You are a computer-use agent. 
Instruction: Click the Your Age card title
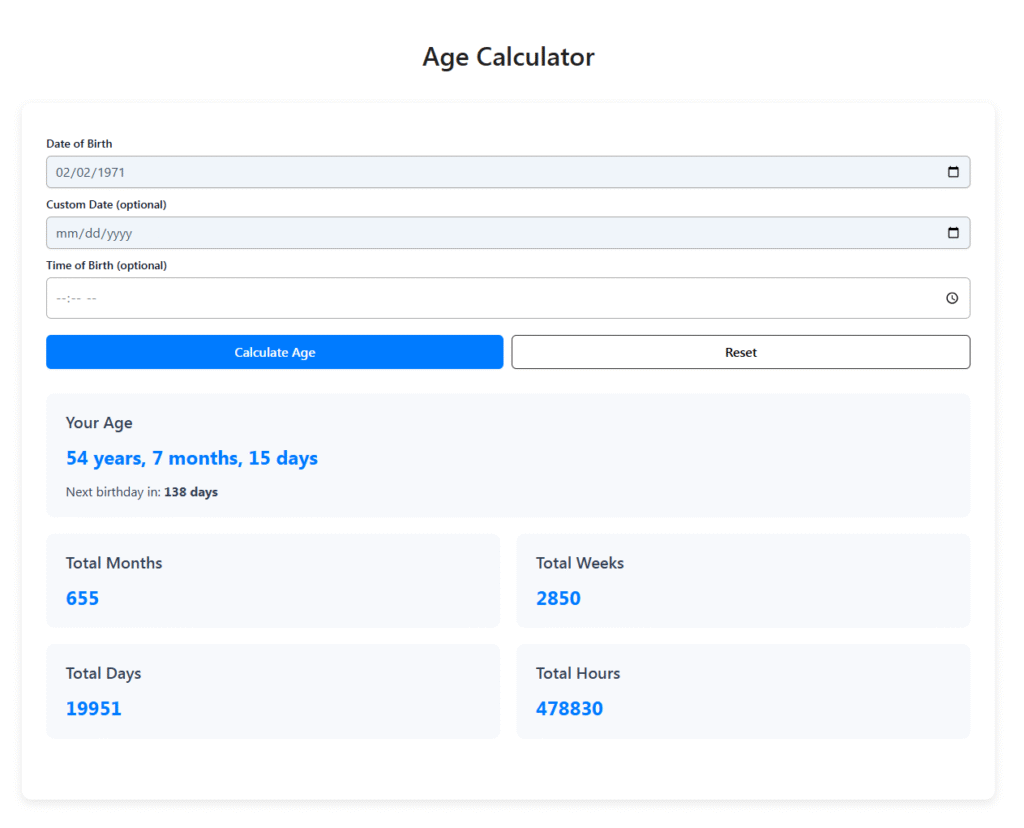[x=99, y=423]
